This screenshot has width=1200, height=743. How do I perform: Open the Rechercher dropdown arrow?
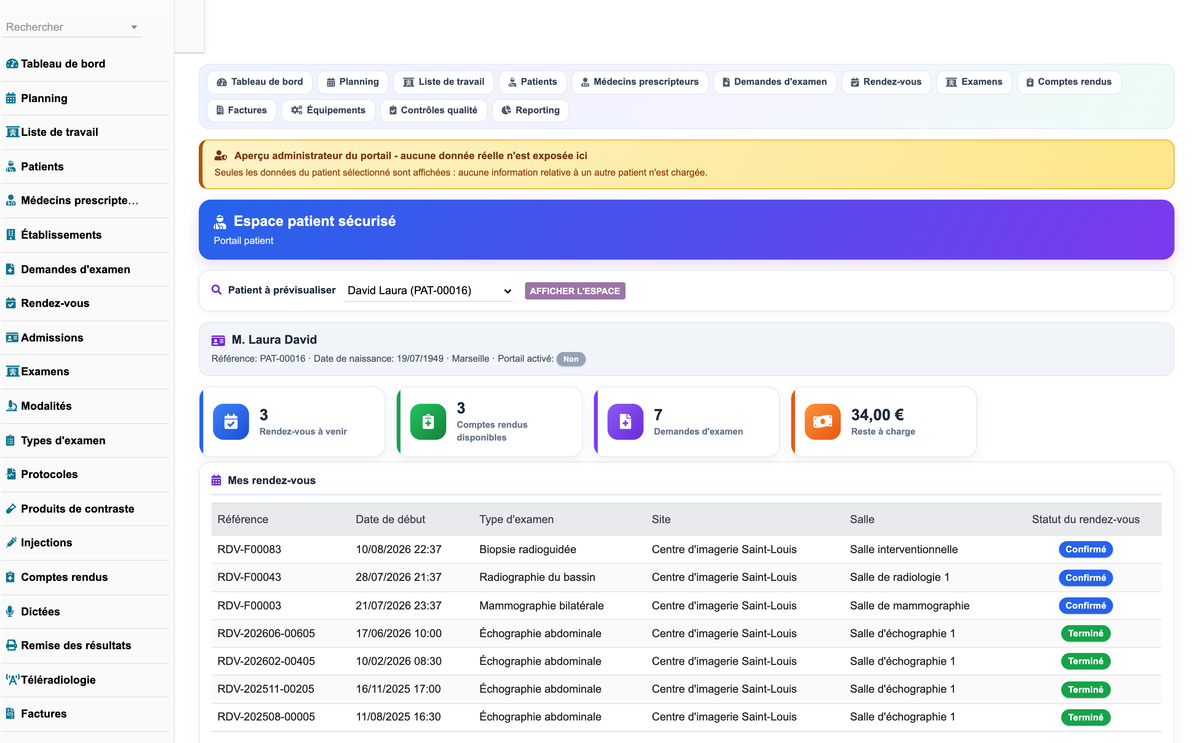(x=134, y=28)
